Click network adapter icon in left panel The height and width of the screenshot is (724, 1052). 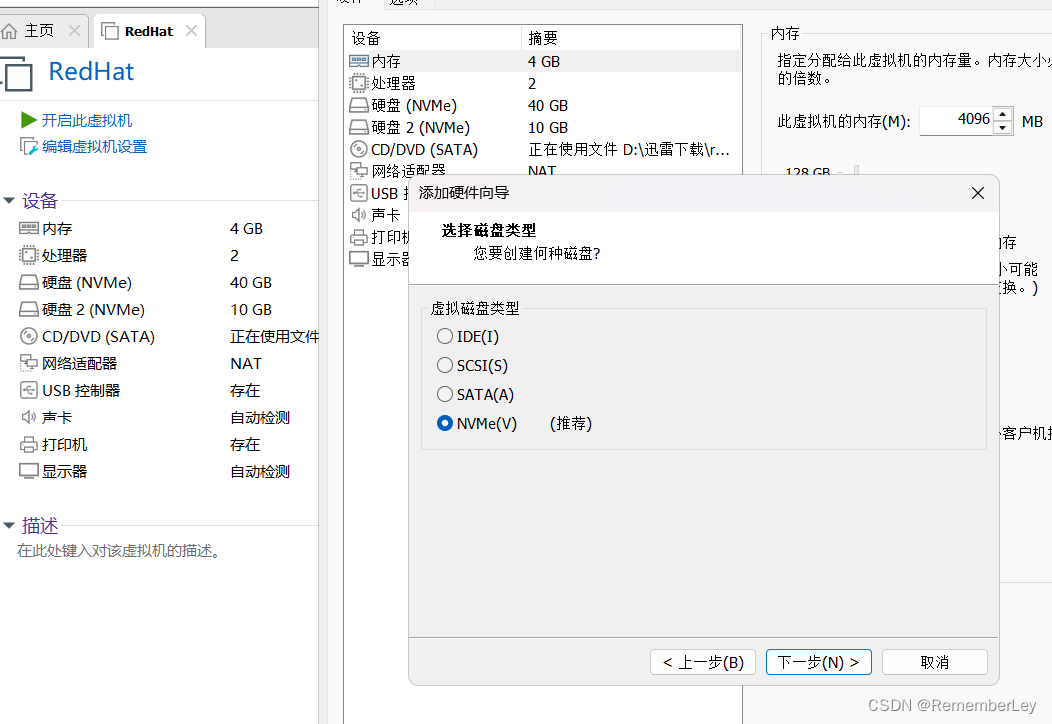tap(29, 363)
